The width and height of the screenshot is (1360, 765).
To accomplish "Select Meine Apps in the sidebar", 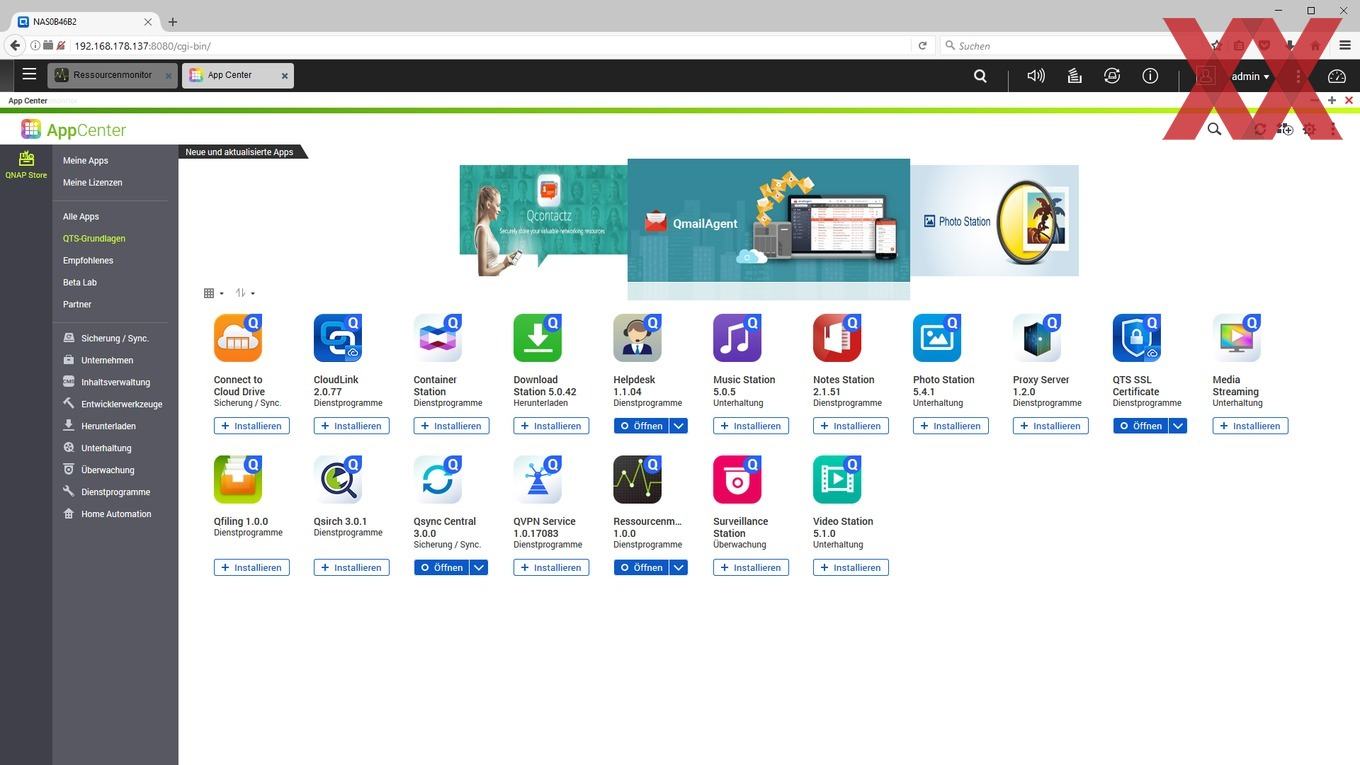I will point(85,160).
